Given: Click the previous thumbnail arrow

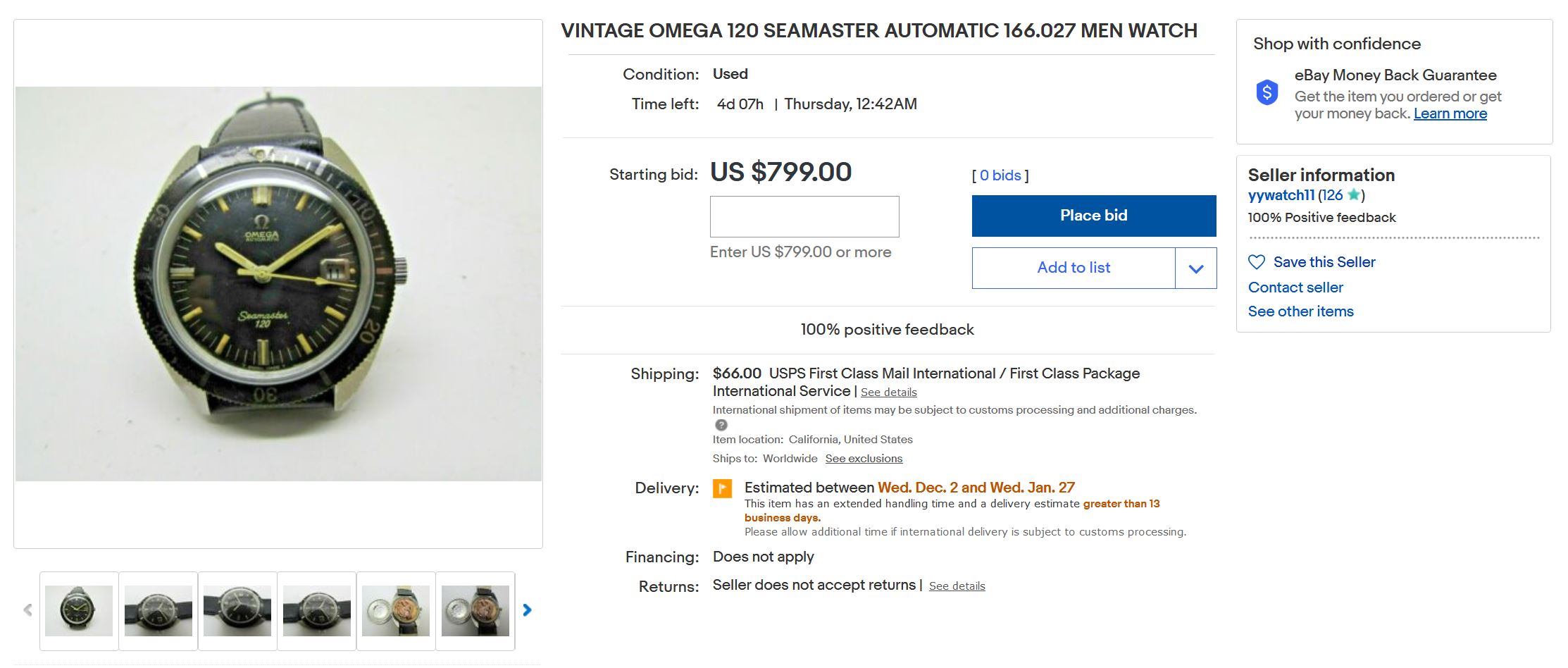Looking at the screenshot, I should [x=27, y=610].
